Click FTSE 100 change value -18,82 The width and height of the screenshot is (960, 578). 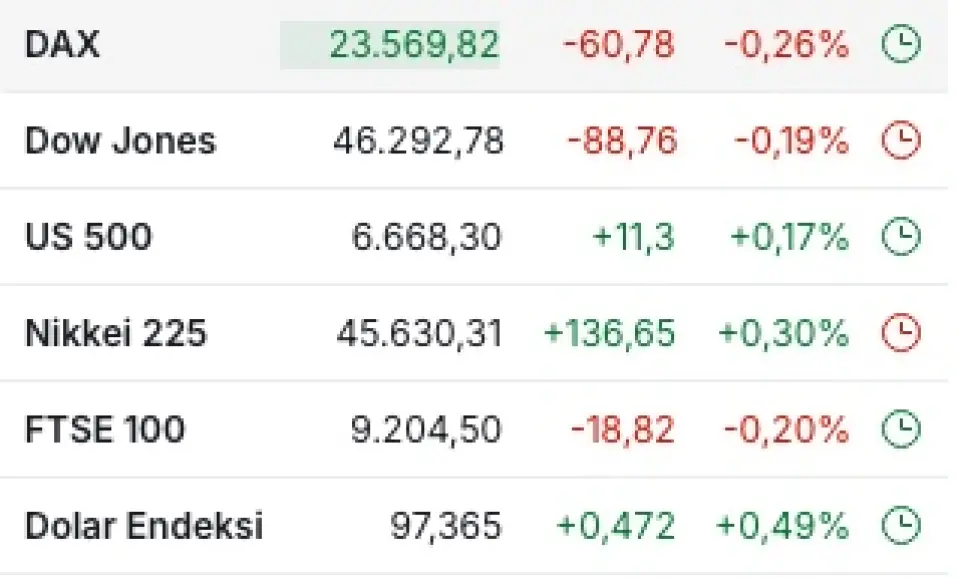pos(623,429)
